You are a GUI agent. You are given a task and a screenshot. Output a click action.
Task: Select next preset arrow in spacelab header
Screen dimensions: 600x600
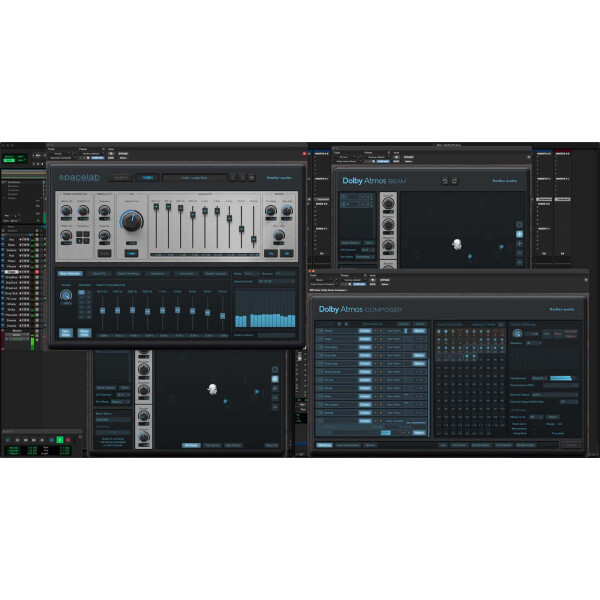tap(242, 178)
